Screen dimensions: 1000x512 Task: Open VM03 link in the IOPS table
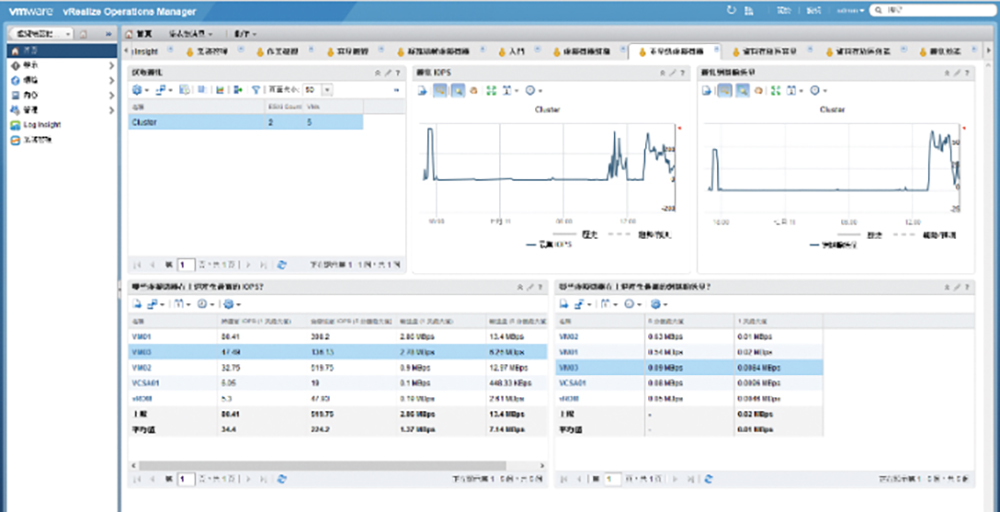point(141,352)
